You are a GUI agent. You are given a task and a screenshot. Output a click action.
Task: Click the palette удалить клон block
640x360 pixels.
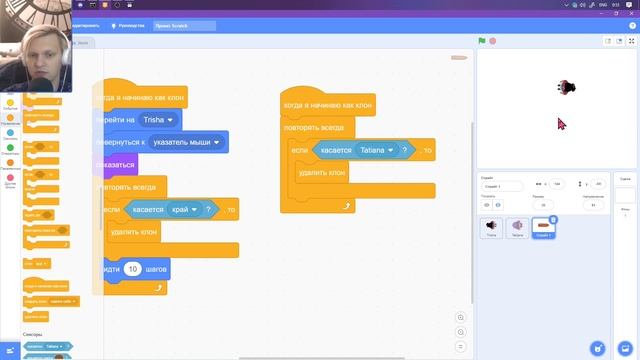(36, 317)
